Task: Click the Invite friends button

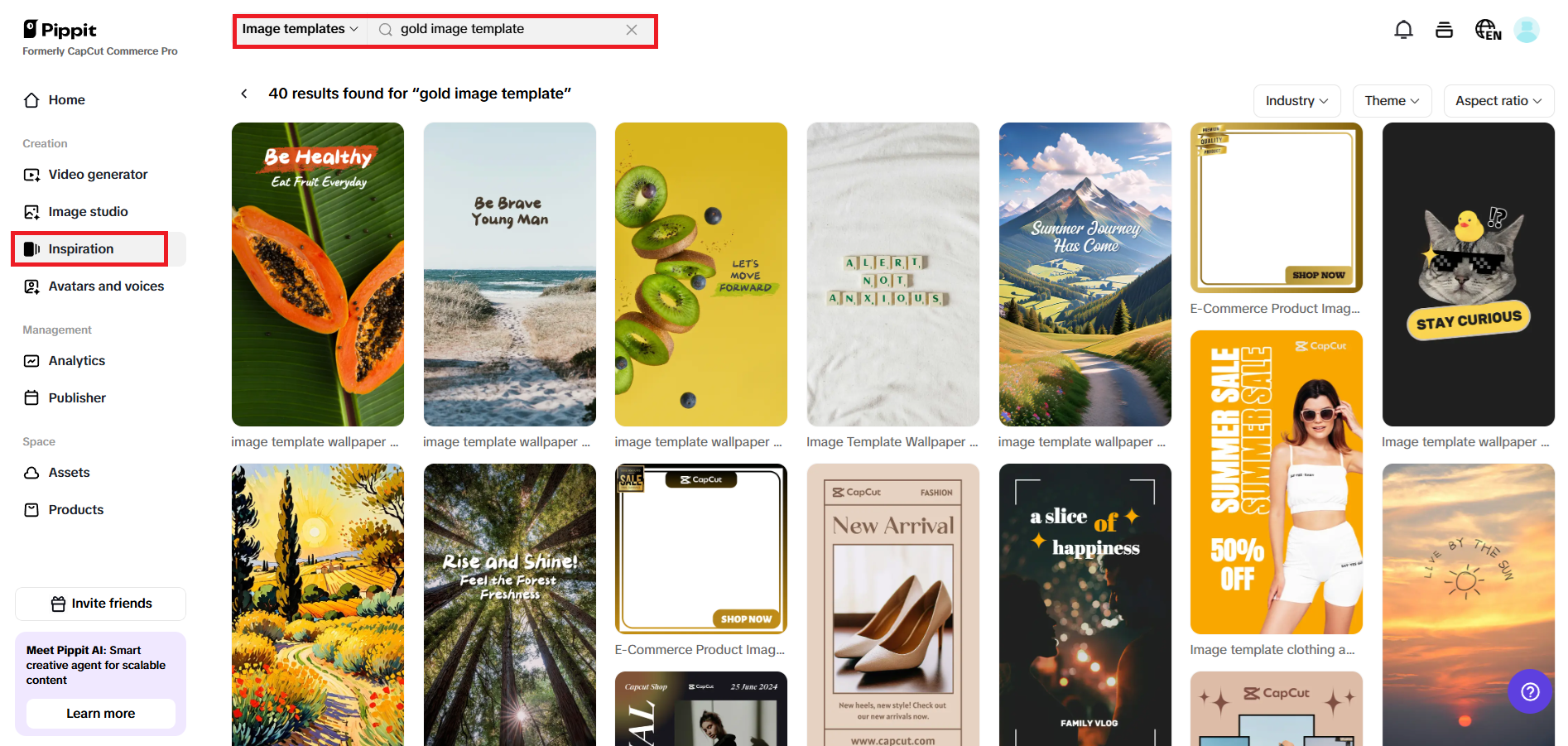Action: coord(100,604)
